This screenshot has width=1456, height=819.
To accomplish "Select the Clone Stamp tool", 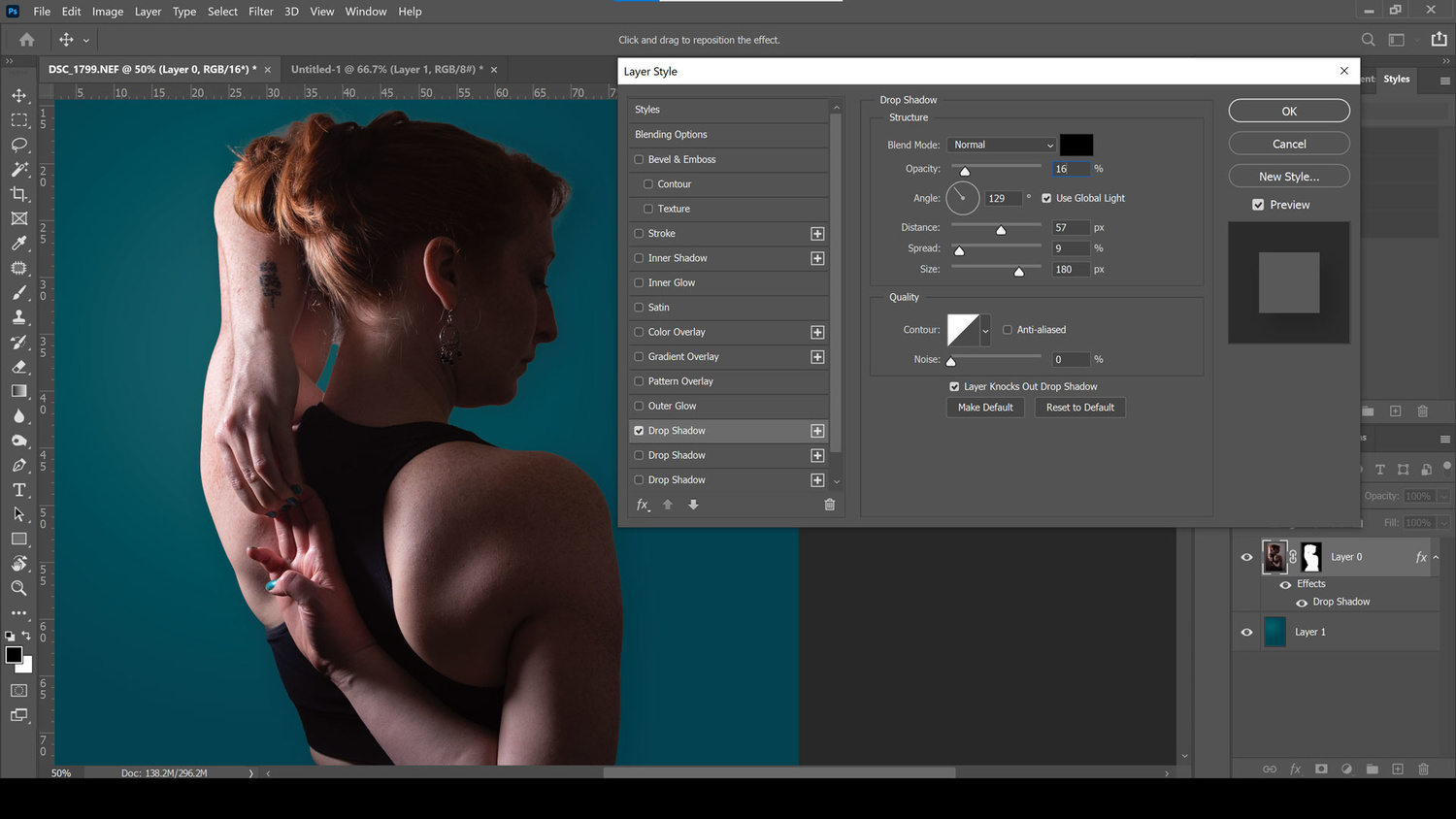I will [18, 317].
